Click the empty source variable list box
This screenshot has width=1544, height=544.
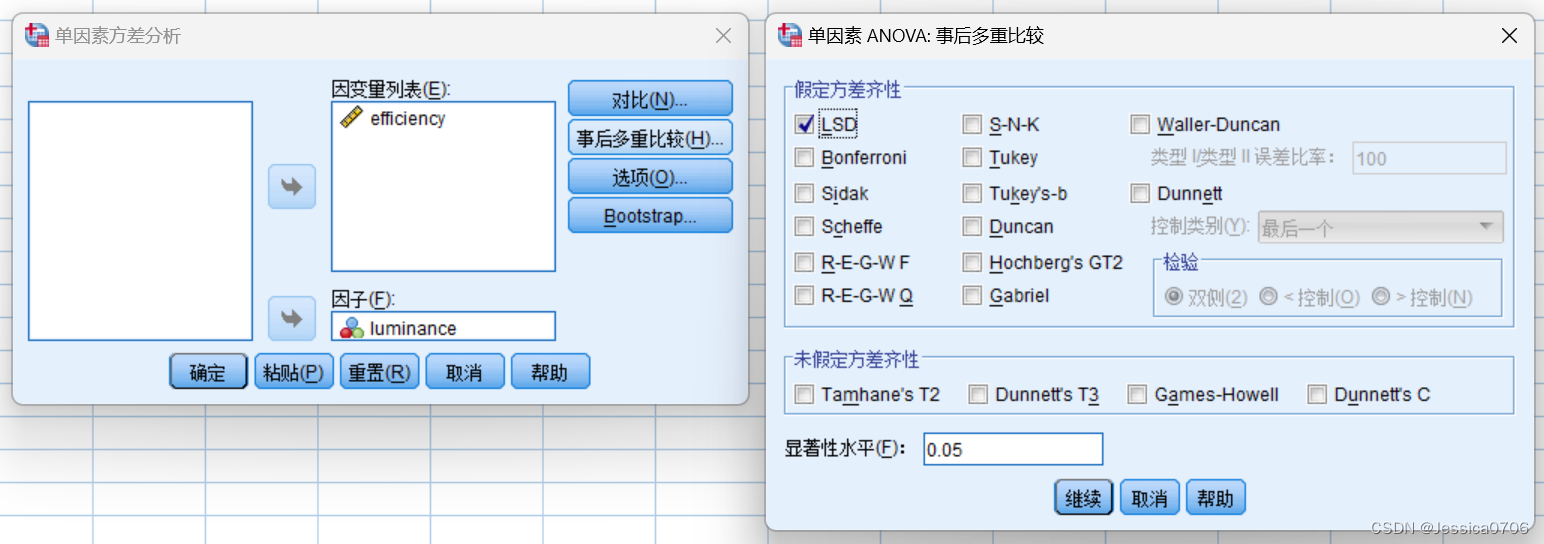140,221
